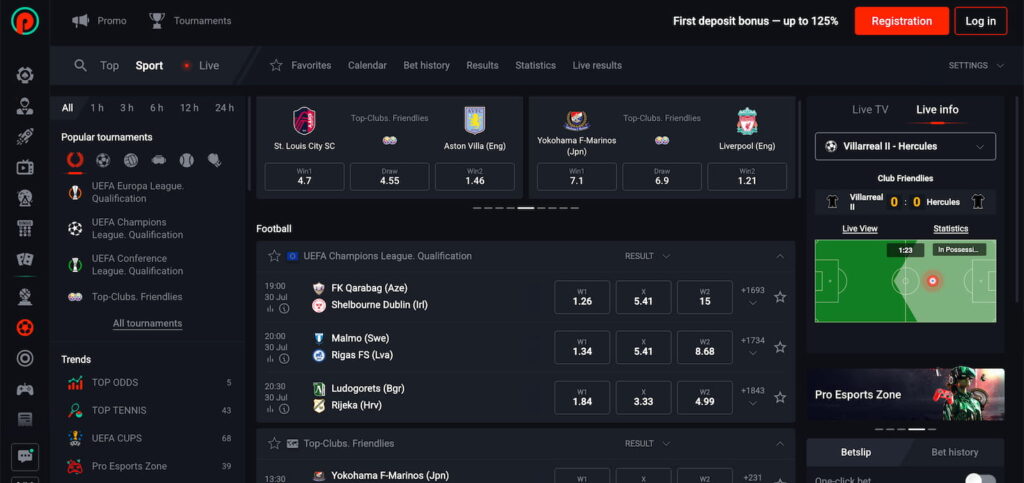
Task: Select the tennis ball sport filter icon
Action: [186, 160]
